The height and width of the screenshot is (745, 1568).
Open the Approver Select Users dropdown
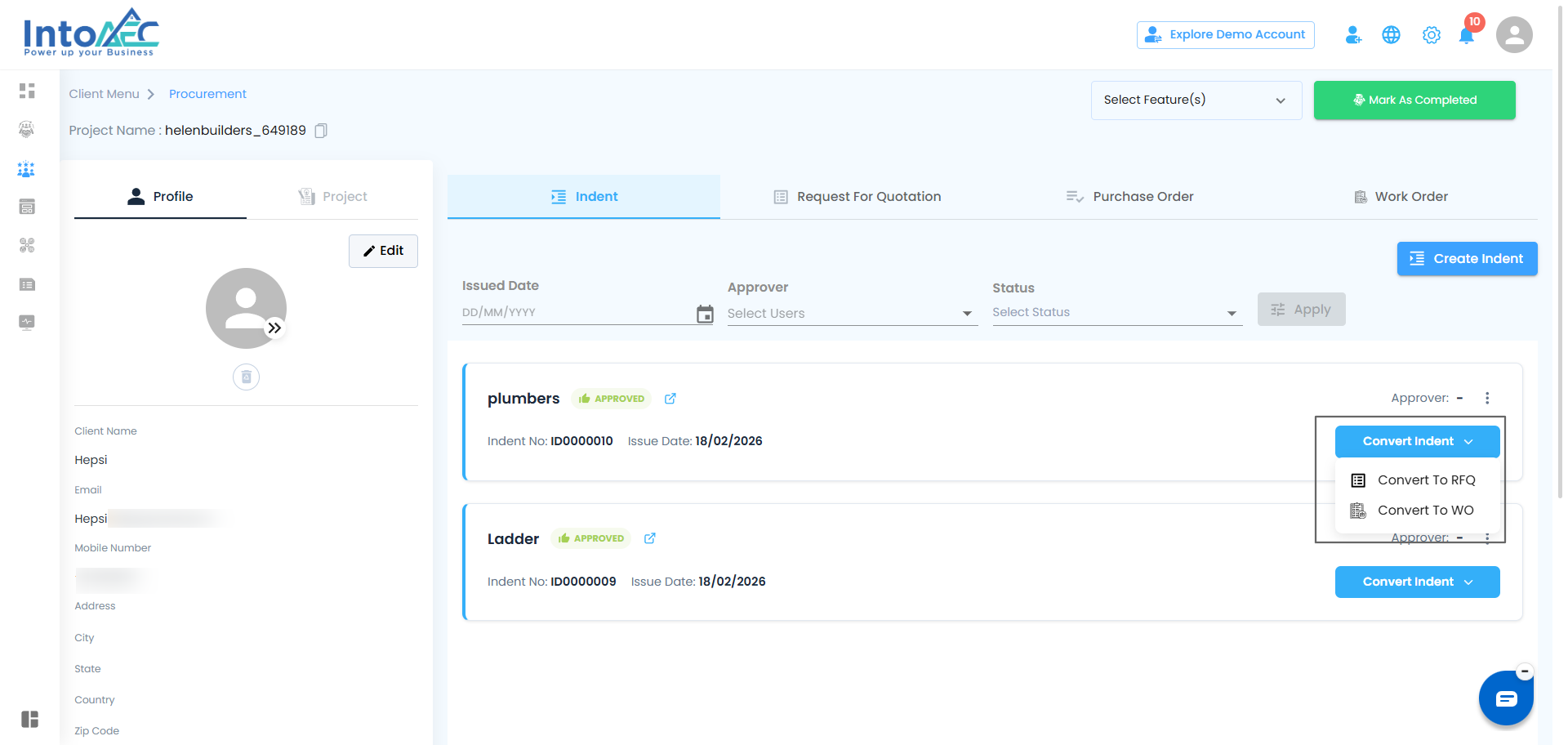pos(853,314)
